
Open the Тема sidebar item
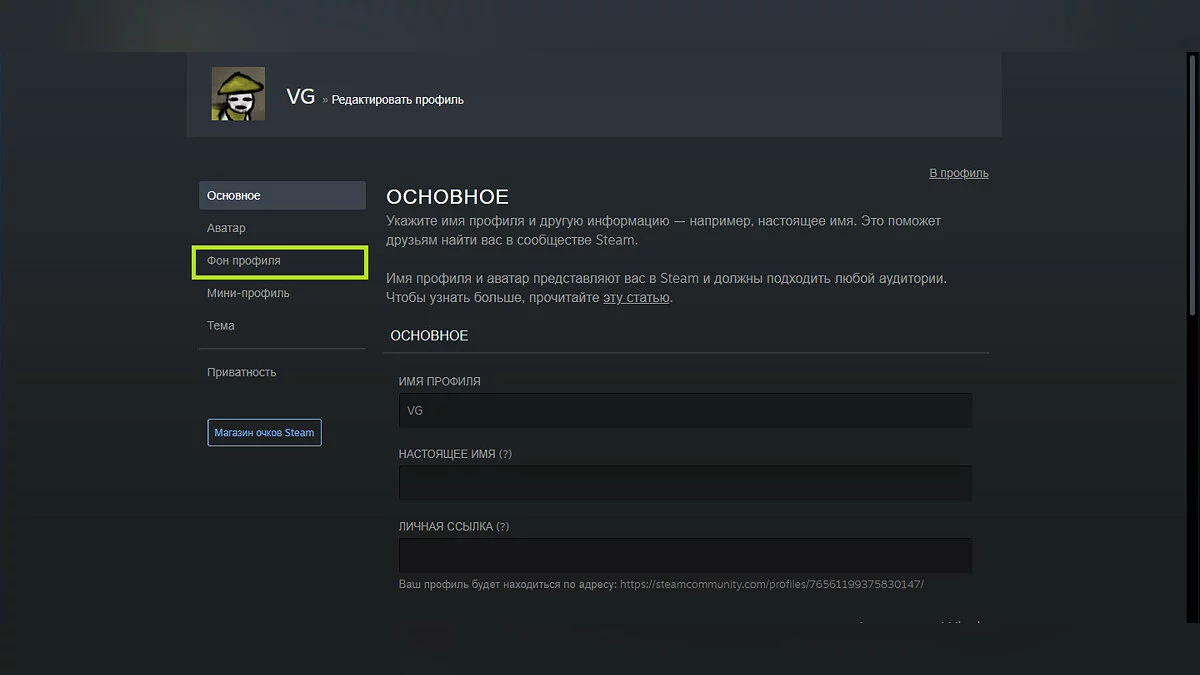(221, 326)
